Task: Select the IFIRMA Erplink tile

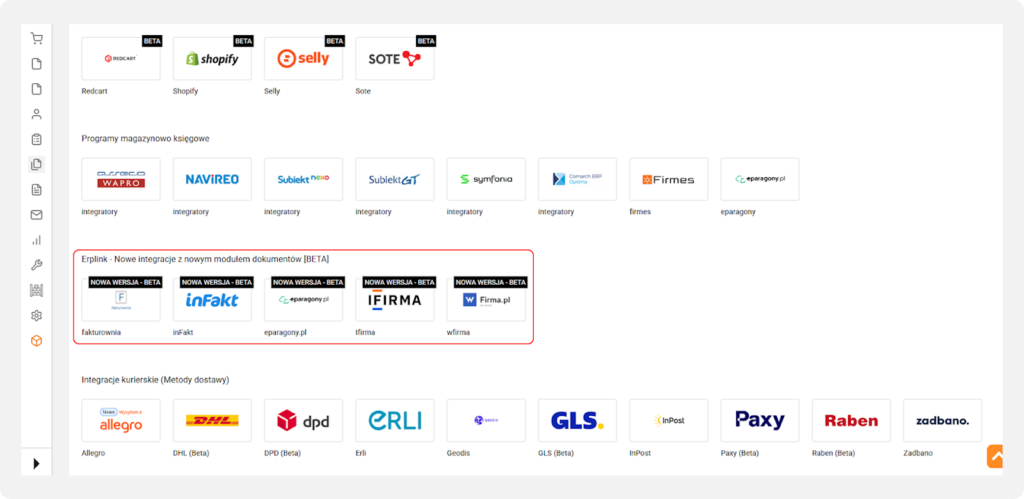Action: coord(395,300)
